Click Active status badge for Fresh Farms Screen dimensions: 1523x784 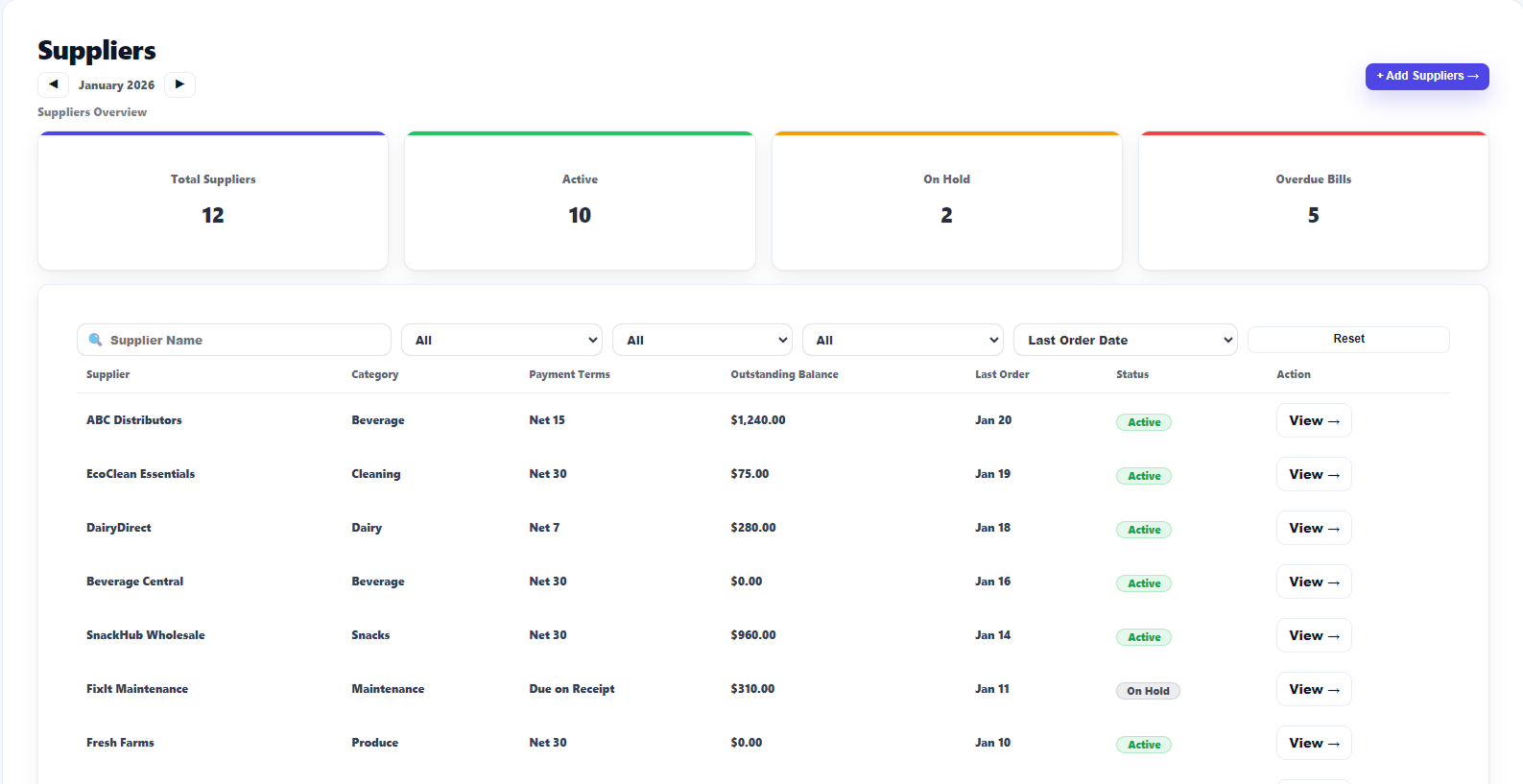(x=1144, y=745)
